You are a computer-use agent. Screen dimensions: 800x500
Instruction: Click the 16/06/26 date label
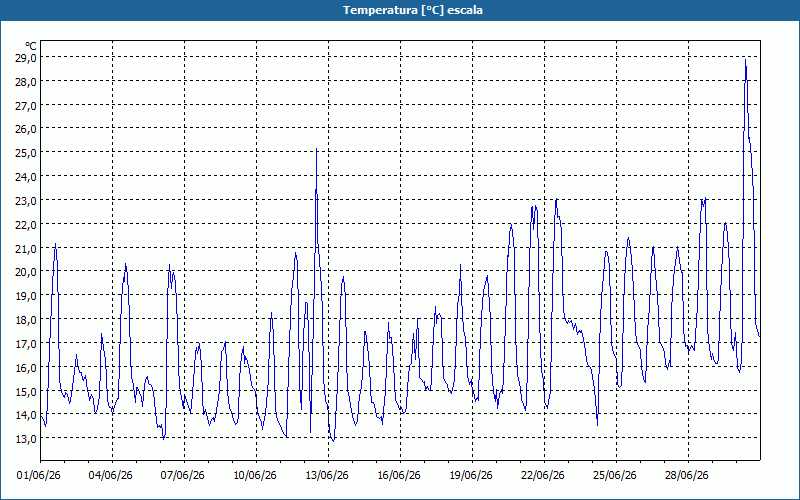(399, 476)
